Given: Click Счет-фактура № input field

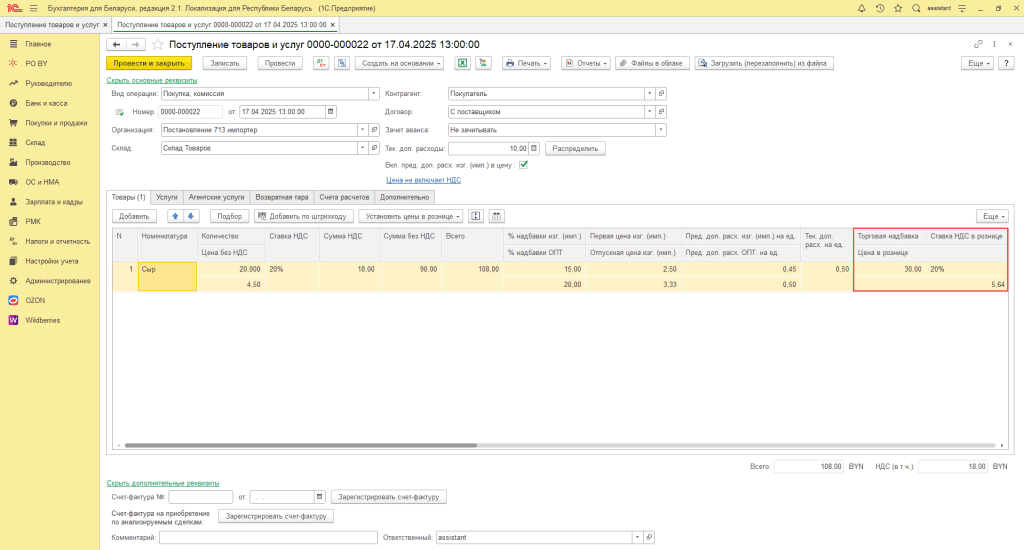Looking at the screenshot, I should click(200, 497).
